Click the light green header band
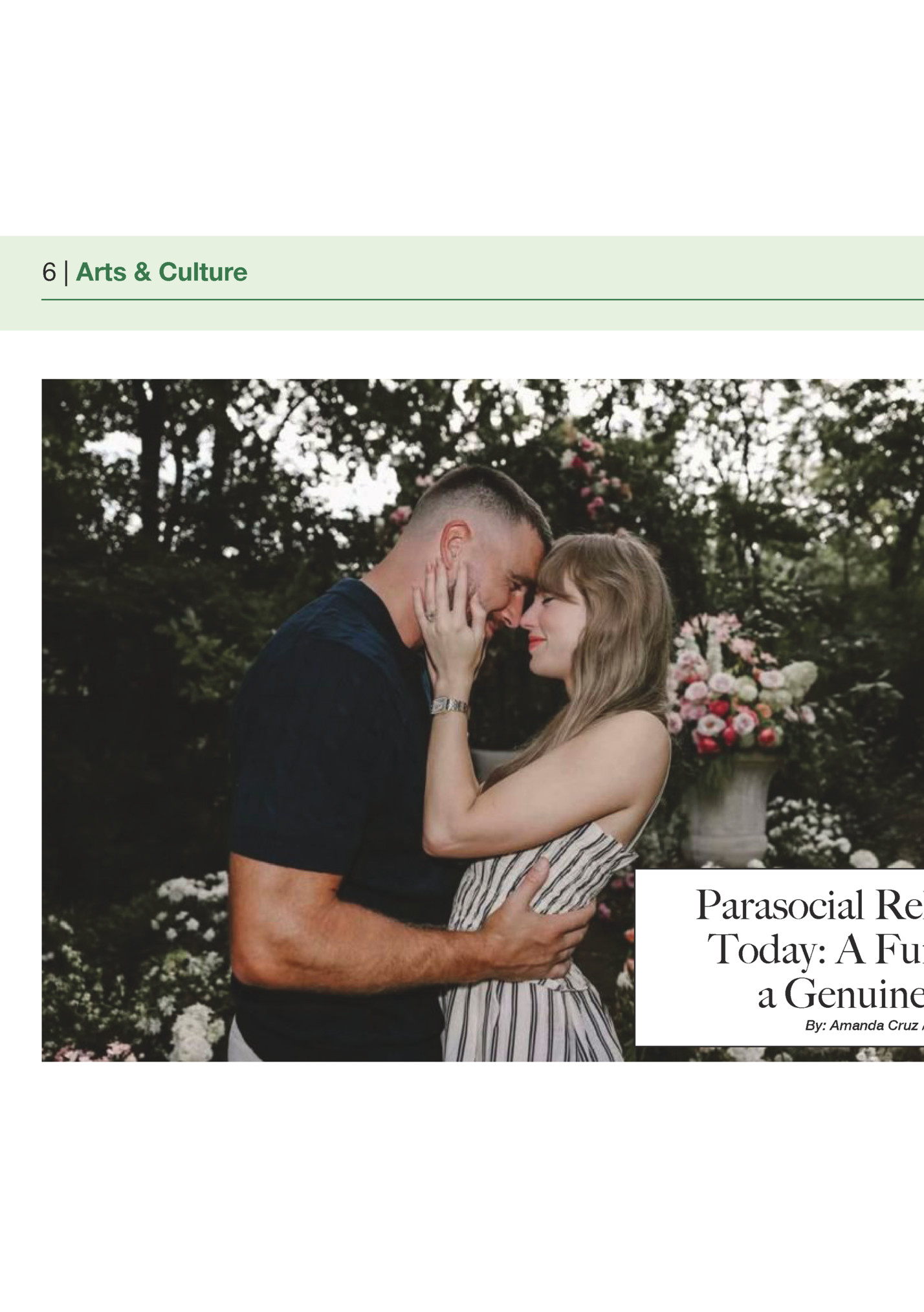Image resolution: width=924 pixels, height=1312 pixels. (462, 283)
